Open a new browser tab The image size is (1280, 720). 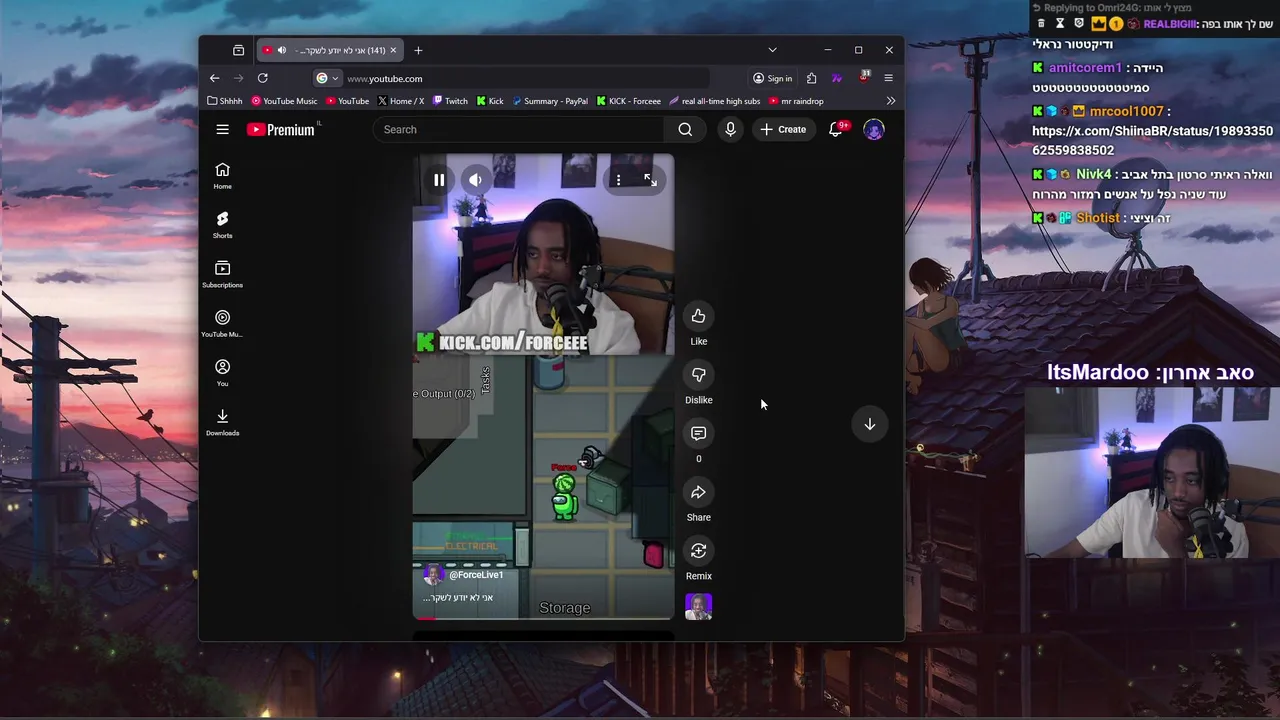[418, 50]
